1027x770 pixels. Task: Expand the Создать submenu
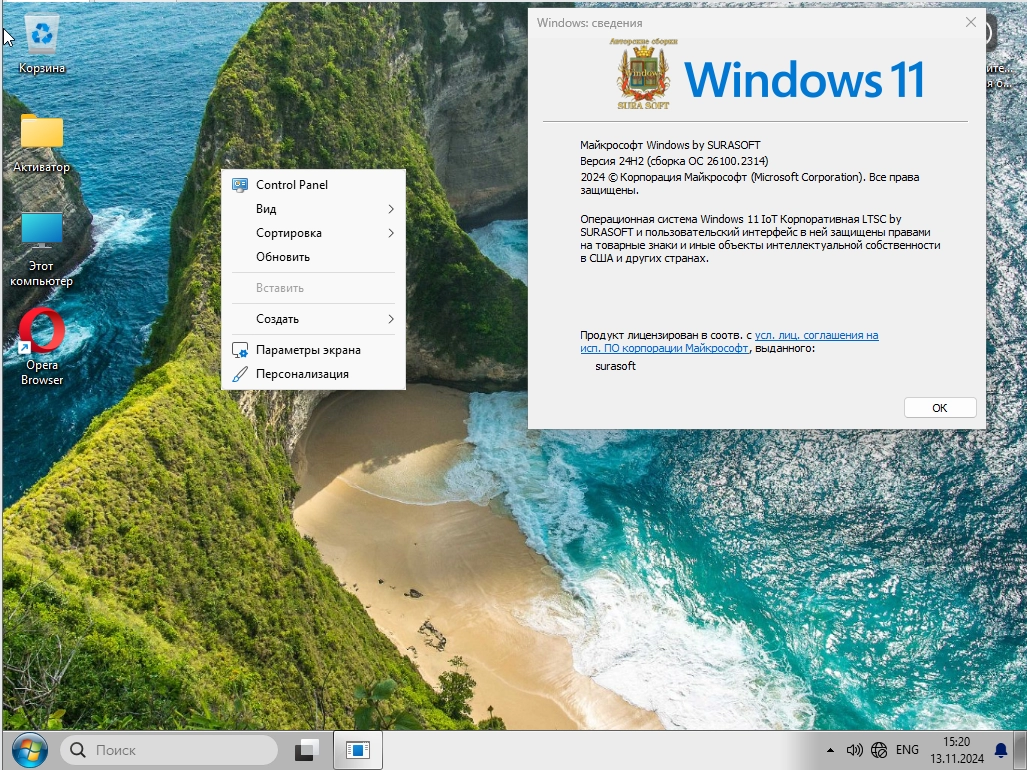pos(313,319)
